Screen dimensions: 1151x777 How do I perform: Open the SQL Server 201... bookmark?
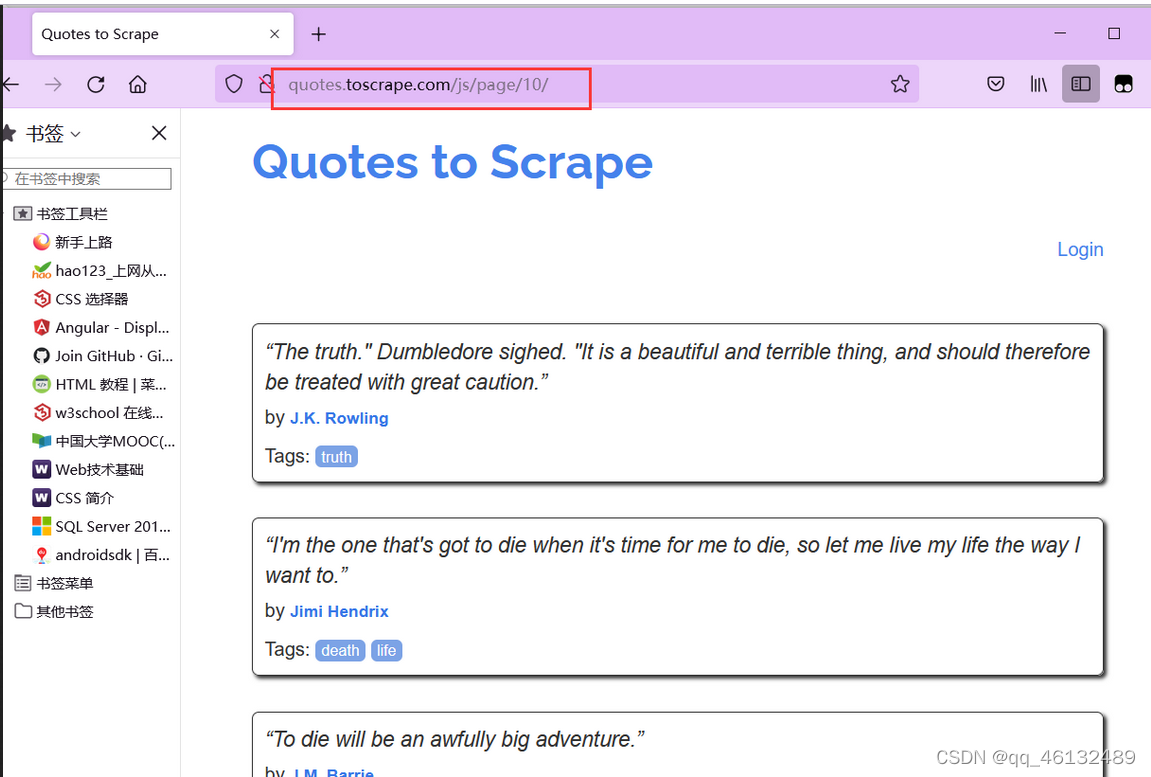[x=101, y=527]
